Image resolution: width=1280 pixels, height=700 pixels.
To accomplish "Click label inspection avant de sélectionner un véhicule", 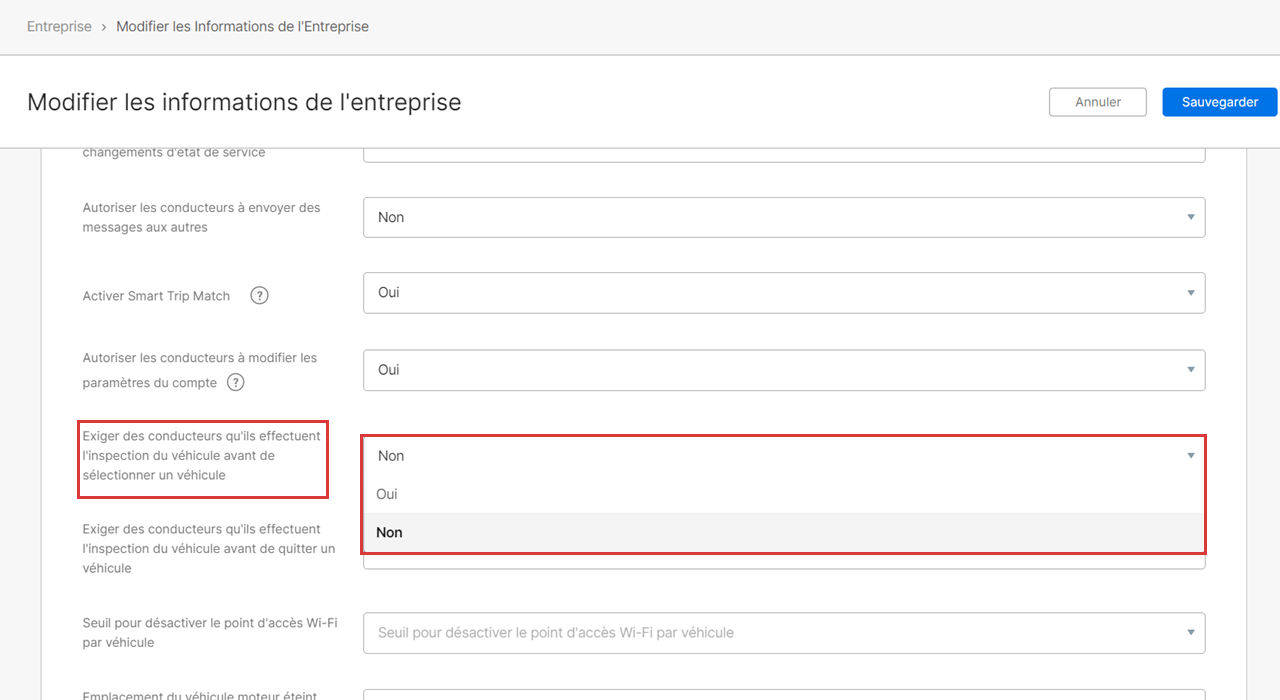I will 202,455.
